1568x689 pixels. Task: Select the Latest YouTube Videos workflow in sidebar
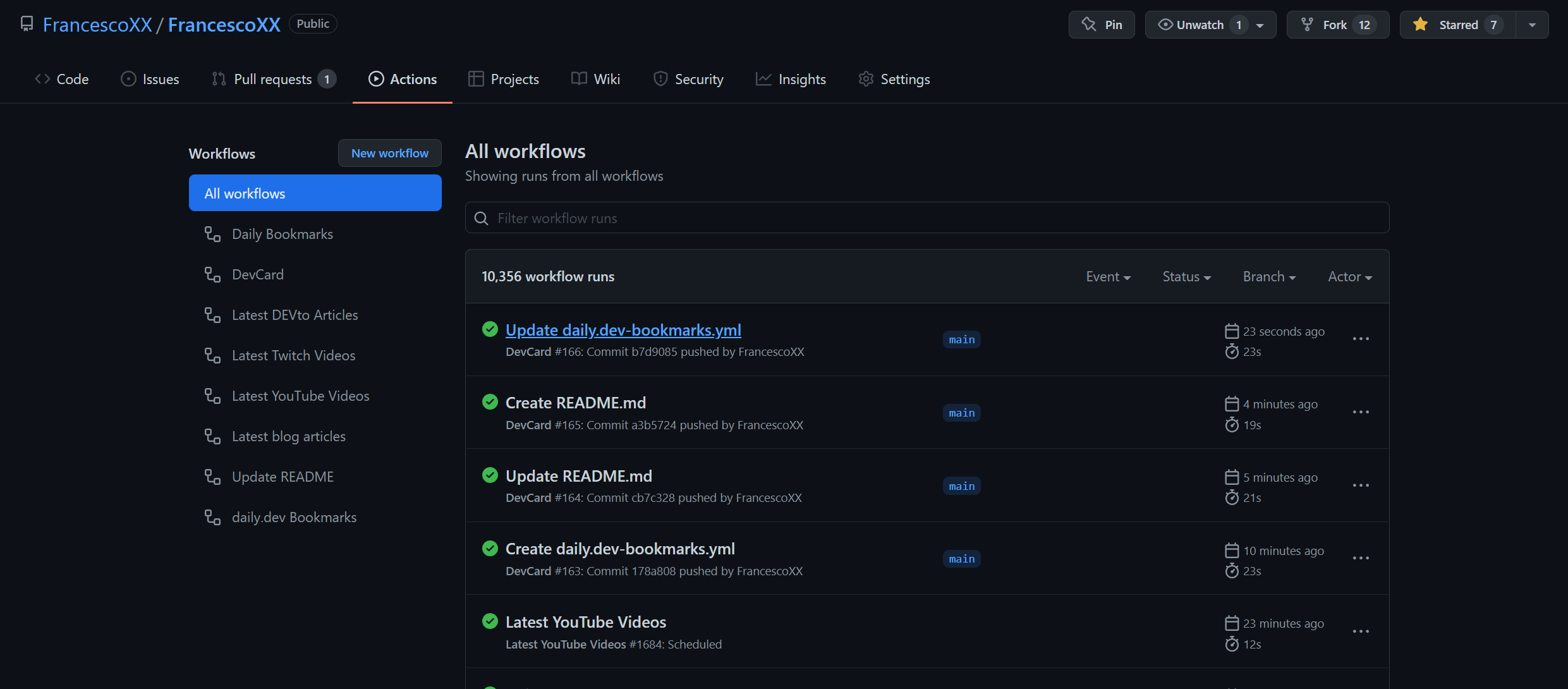[300, 396]
